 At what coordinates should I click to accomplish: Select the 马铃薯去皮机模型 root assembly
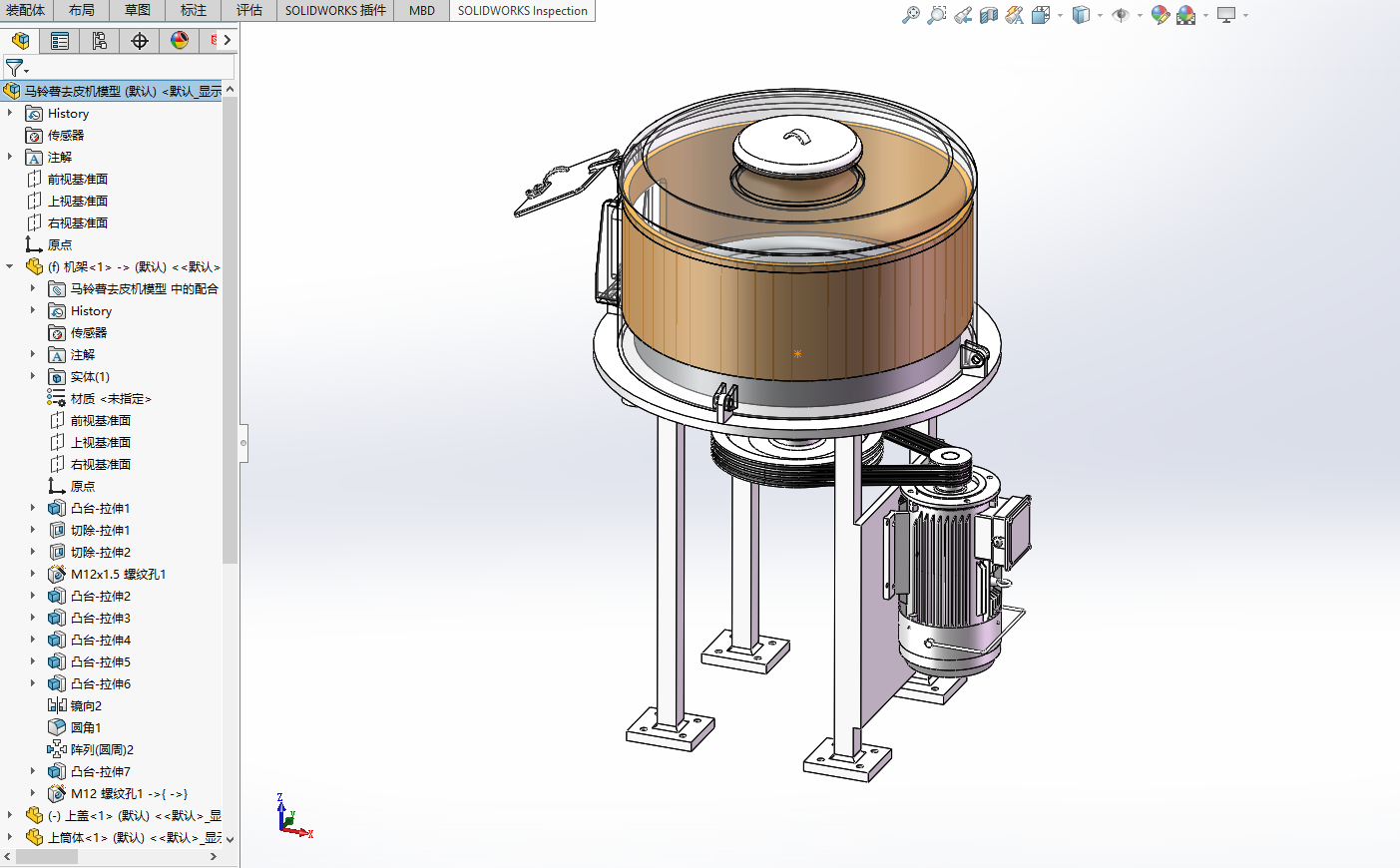pyautogui.click(x=111, y=91)
